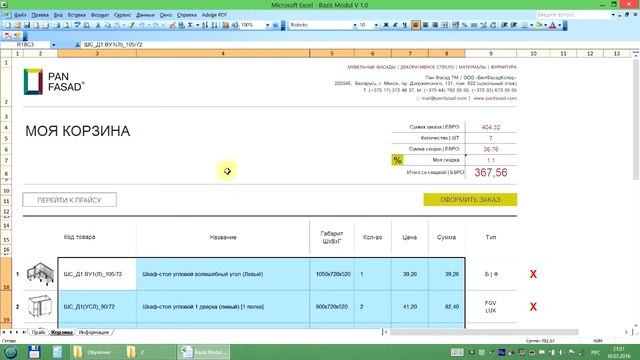
Task: Click the yellow percent discount icon
Action: tap(397, 160)
